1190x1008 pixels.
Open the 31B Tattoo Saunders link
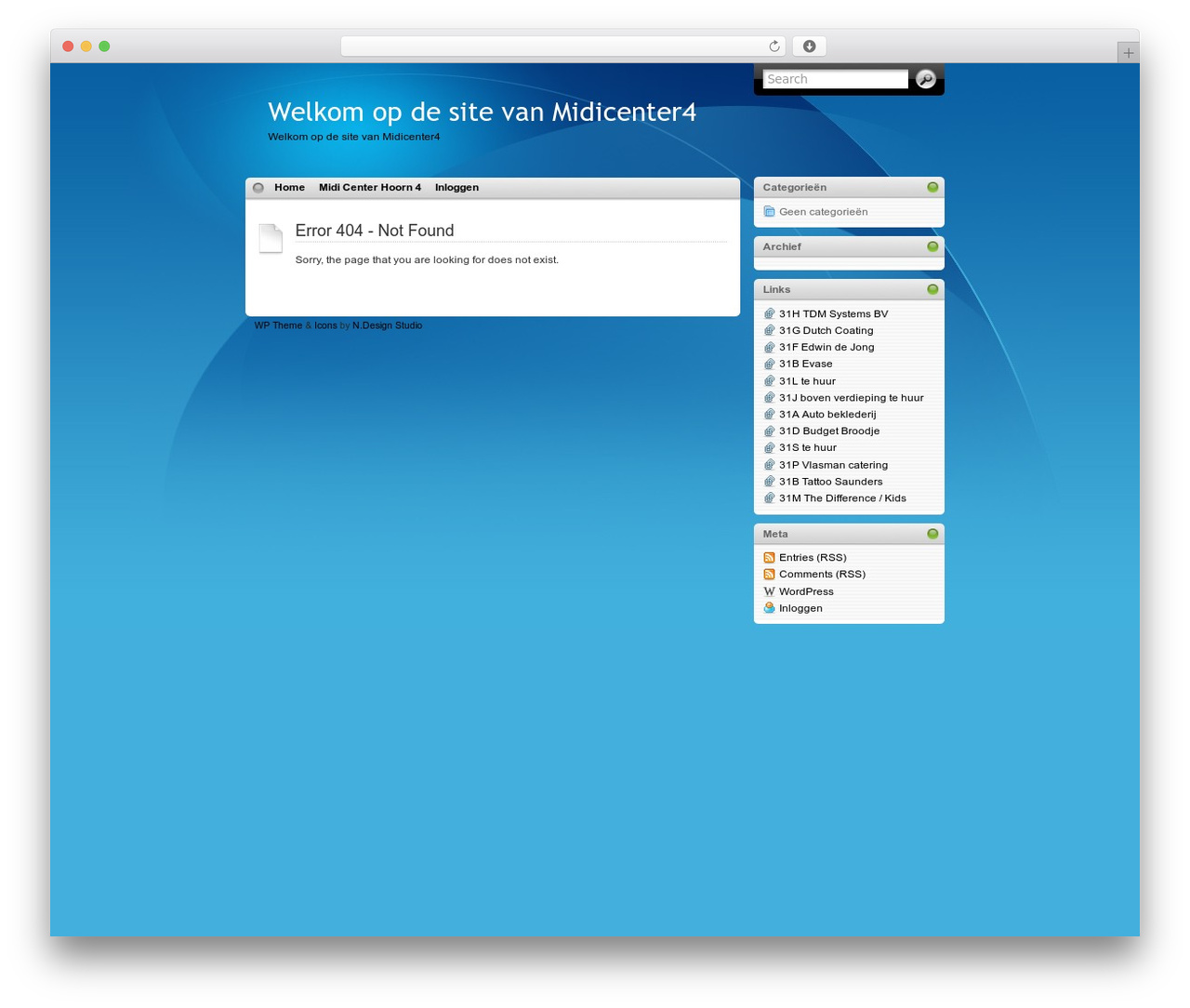831,482
